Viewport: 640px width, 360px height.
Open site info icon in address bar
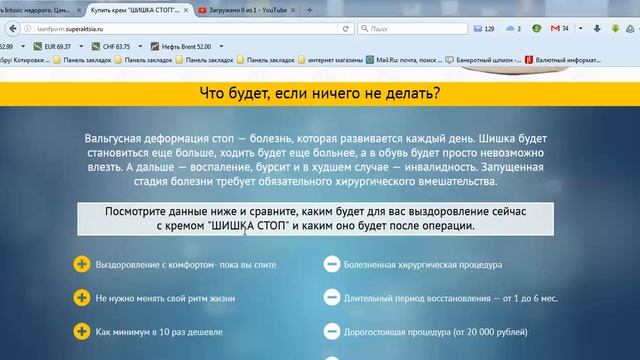click(27, 29)
